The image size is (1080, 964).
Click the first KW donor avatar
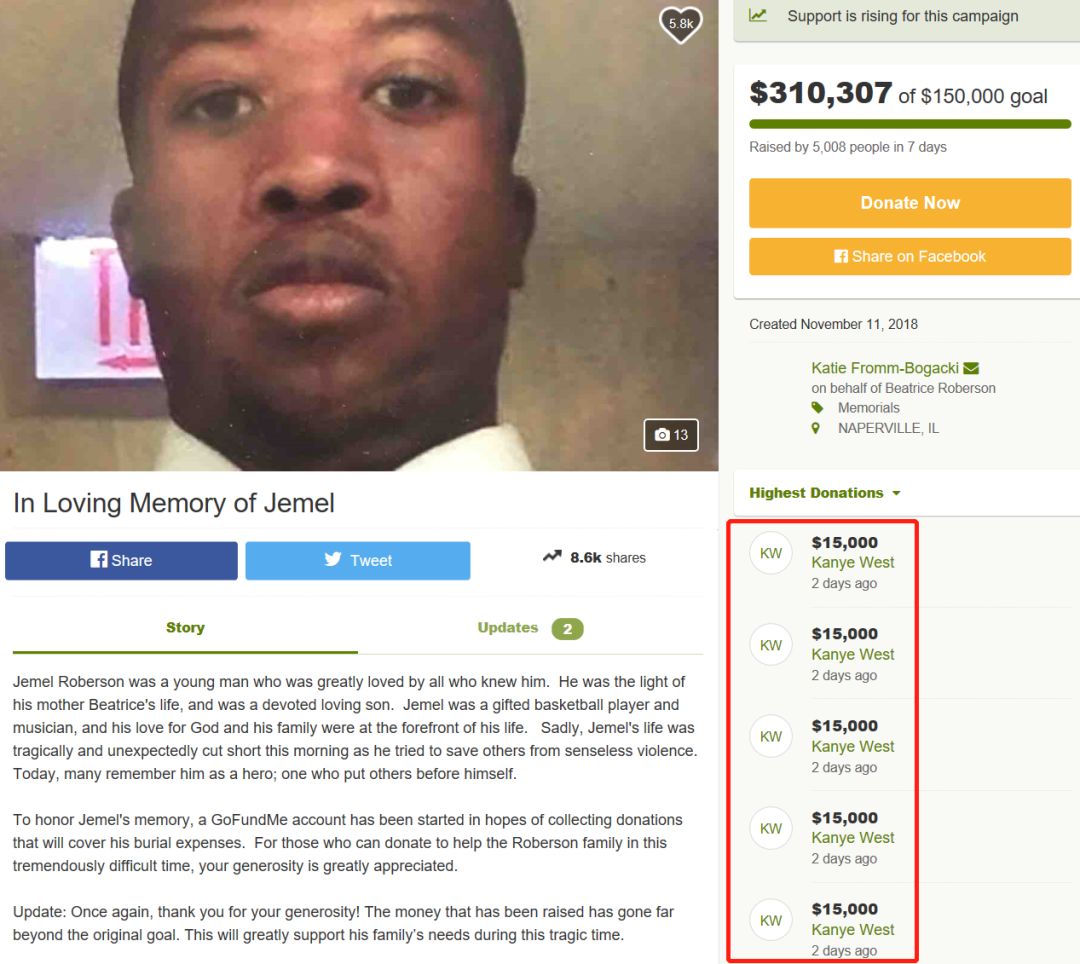pyautogui.click(x=771, y=553)
